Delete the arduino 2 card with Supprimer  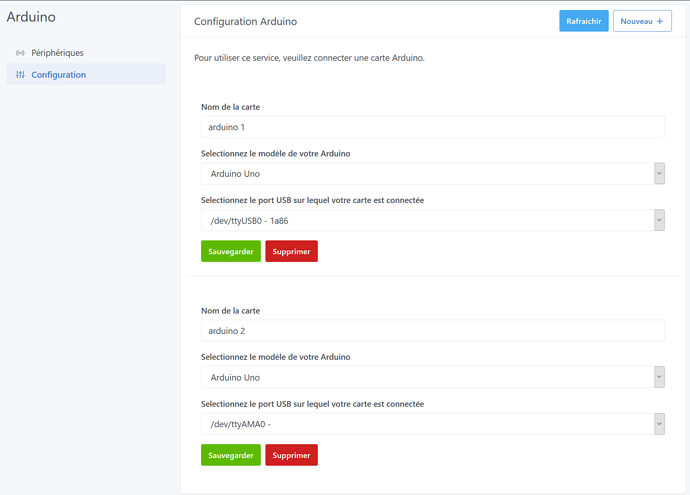(291, 455)
